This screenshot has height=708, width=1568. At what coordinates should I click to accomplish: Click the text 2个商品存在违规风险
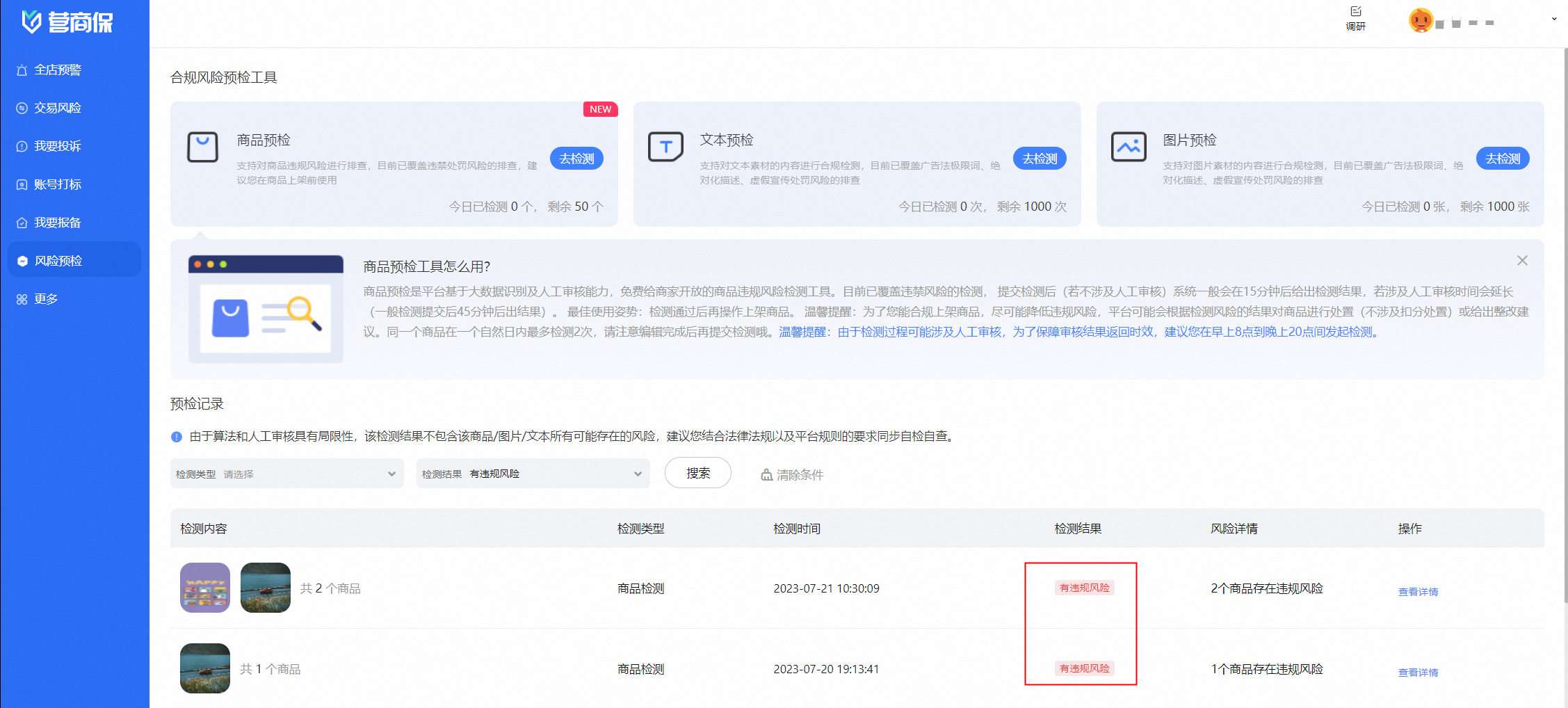1266,588
